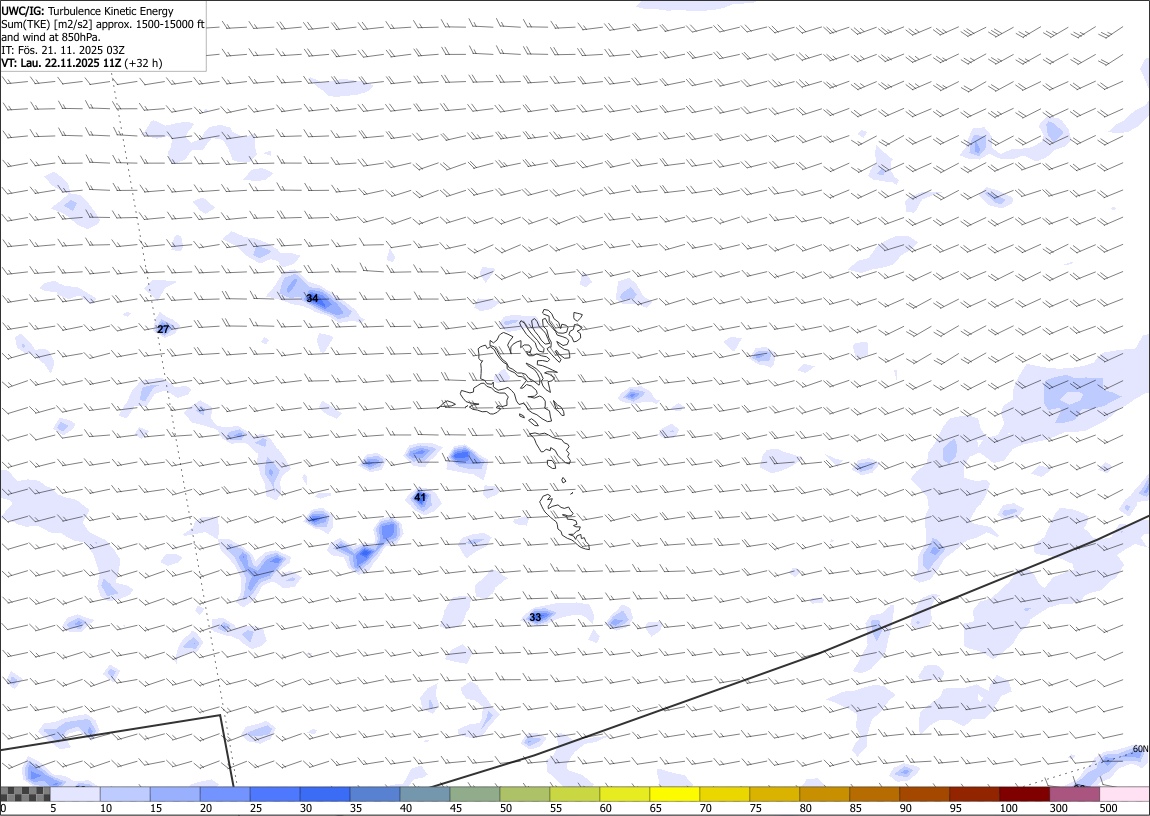Select the 60–65 yellow legend swatch
The image size is (1150, 816).
click(x=624, y=794)
